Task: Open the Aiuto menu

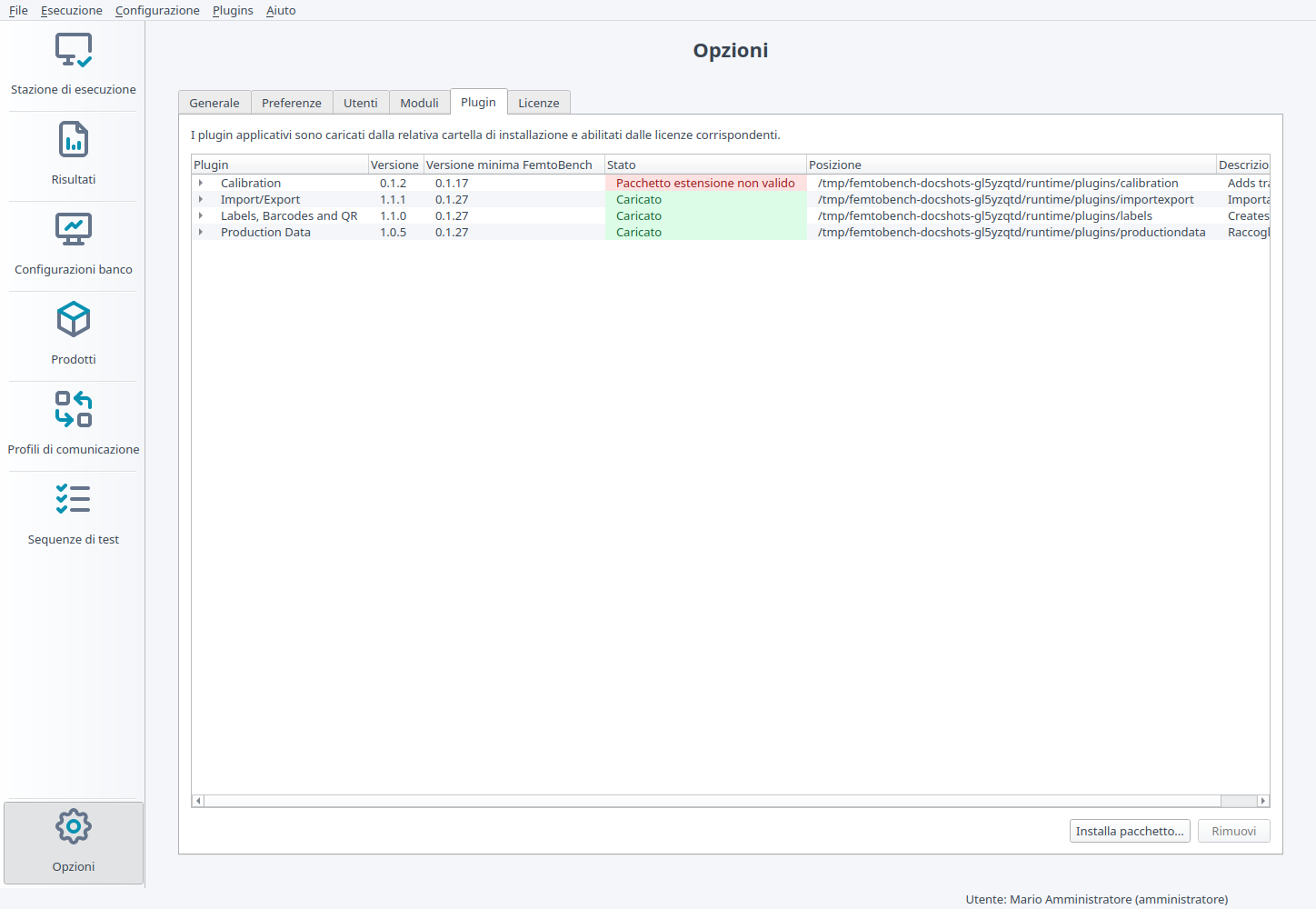Action: coord(281,10)
